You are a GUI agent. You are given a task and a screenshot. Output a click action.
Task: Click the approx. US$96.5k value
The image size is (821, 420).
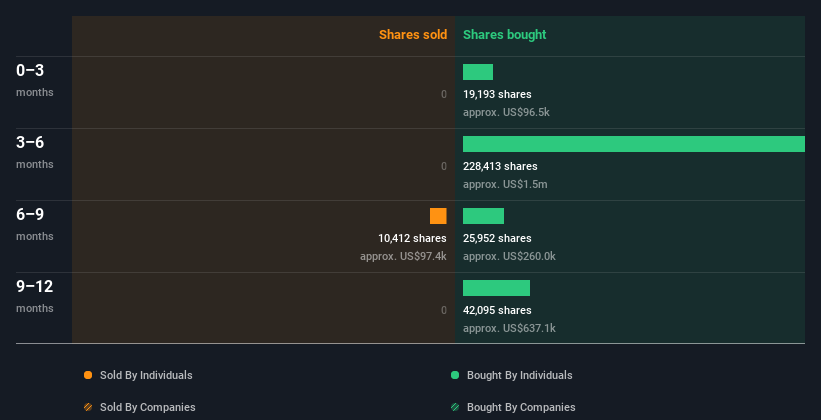click(x=506, y=112)
